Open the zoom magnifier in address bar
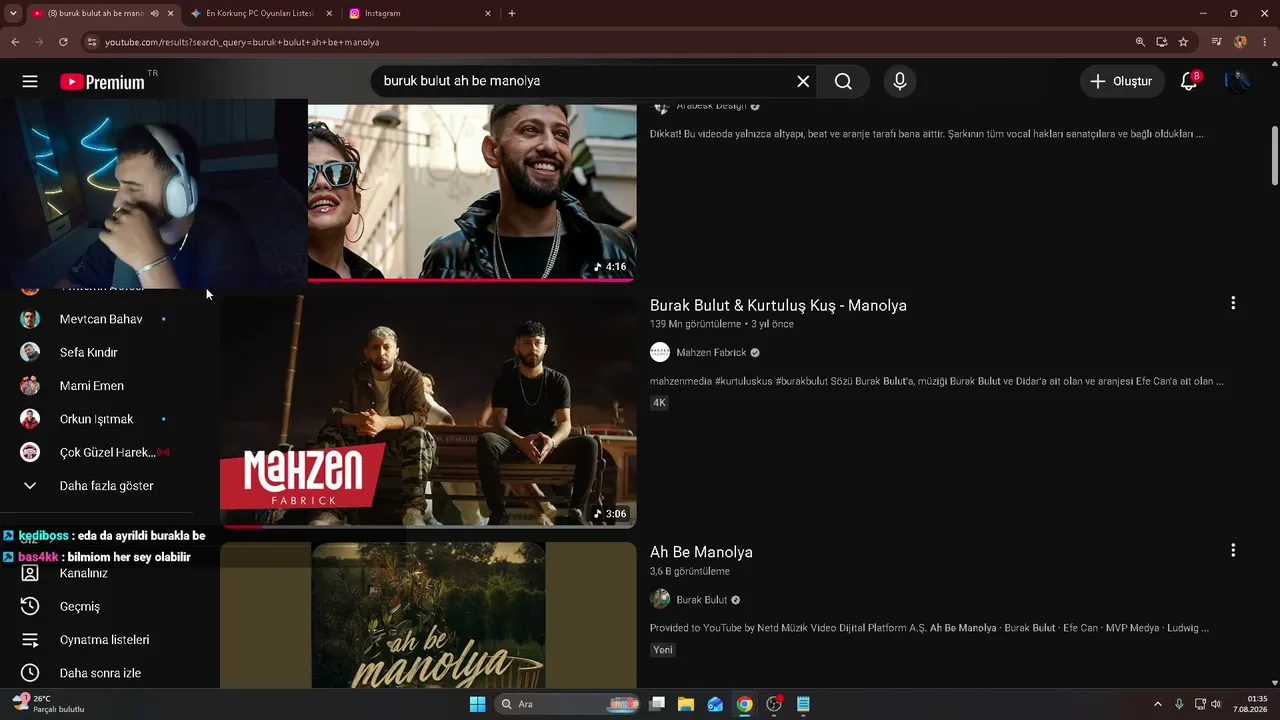Image resolution: width=1280 pixels, height=720 pixels. 1140,42
